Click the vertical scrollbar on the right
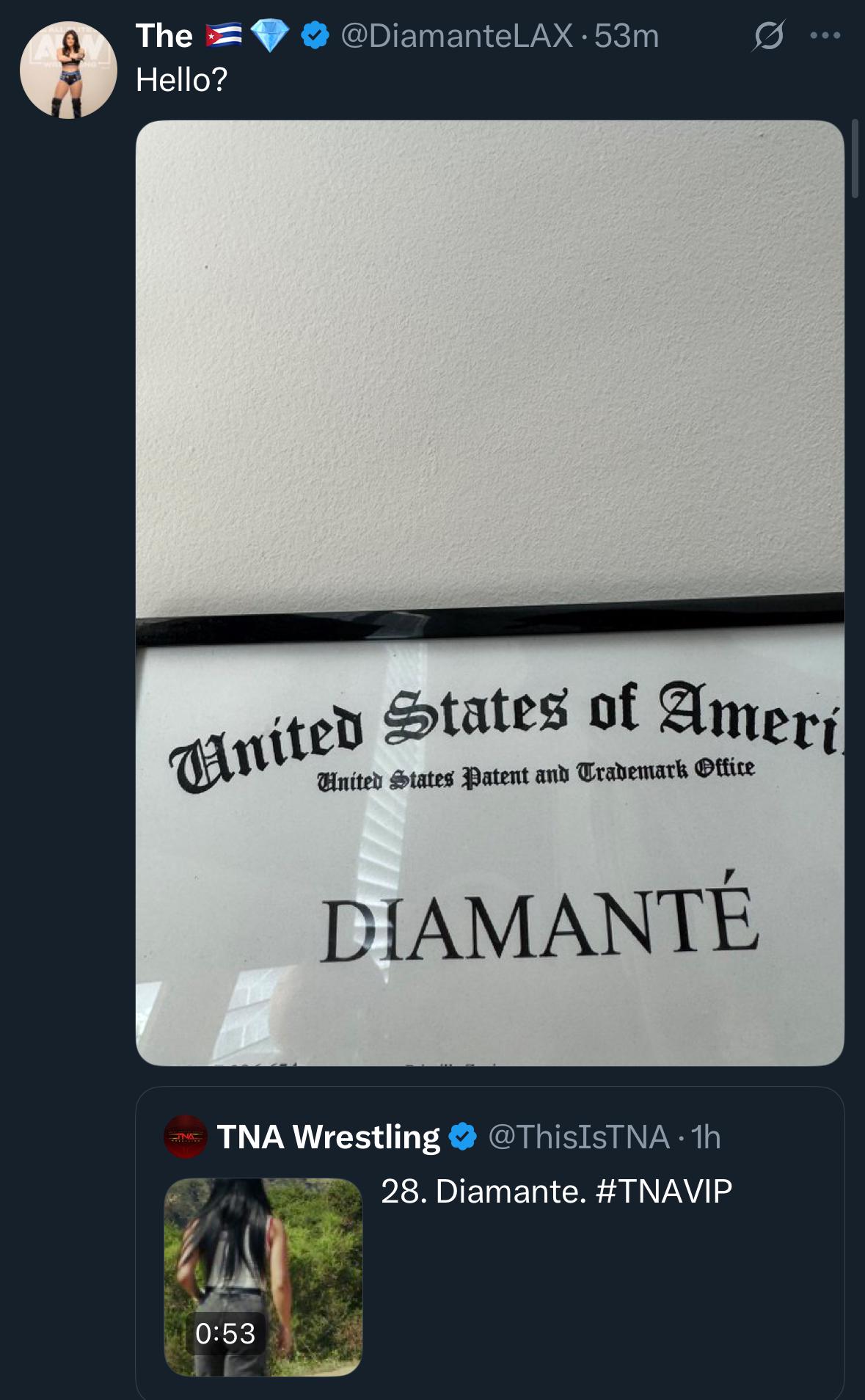The image size is (865, 1400). click(x=855, y=158)
